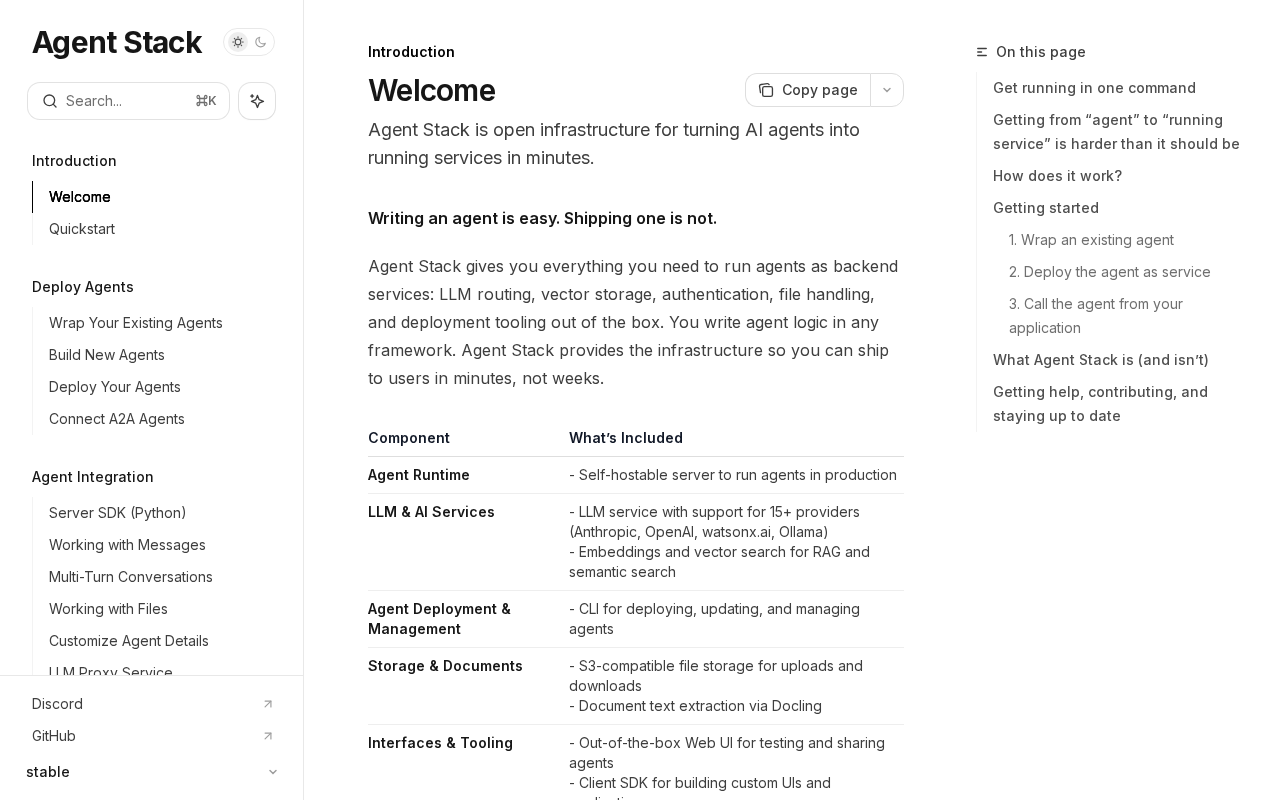
Task: Expand the stable version selector
Action: click(x=152, y=772)
